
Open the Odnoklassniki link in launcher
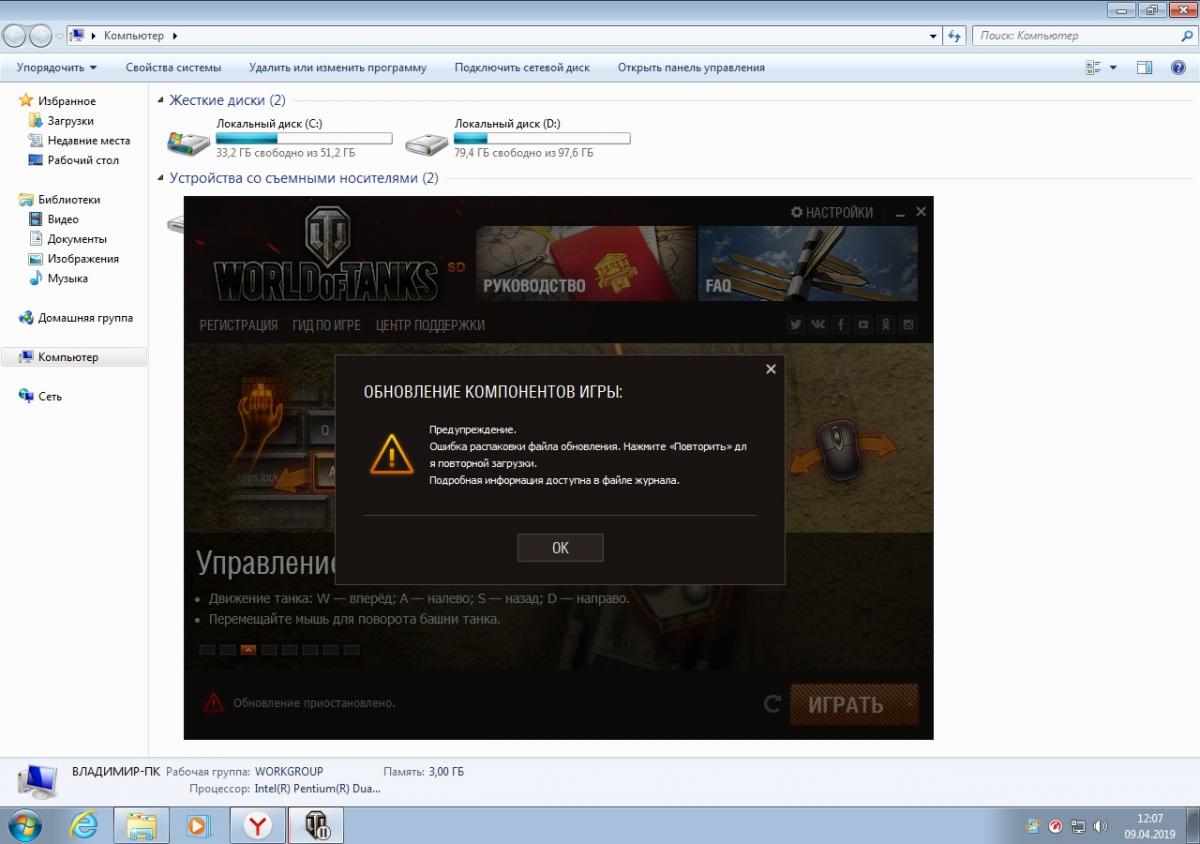(886, 324)
